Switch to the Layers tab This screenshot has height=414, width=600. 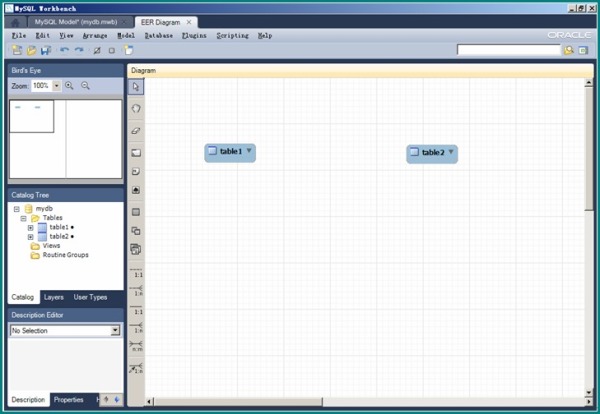(x=54, y=297)
